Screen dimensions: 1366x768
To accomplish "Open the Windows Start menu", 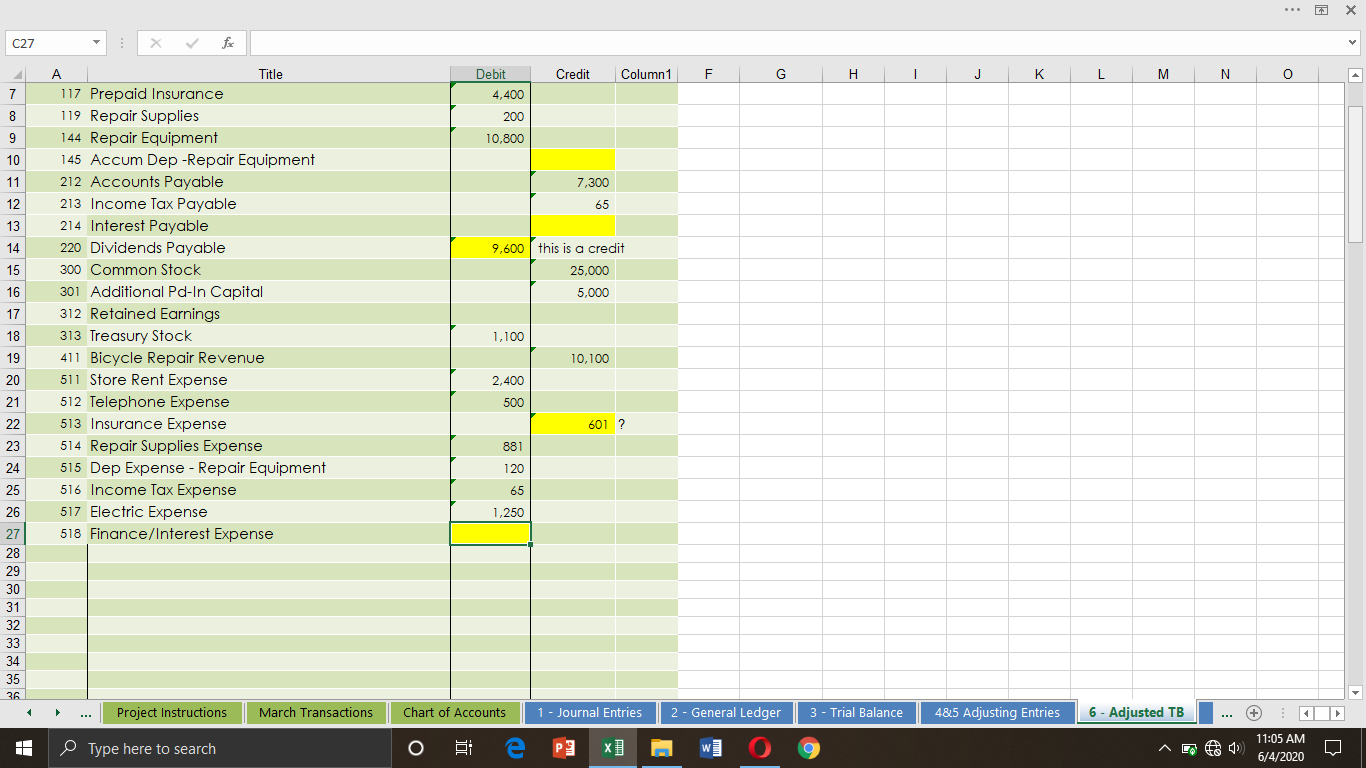I will tap(23, 748).
